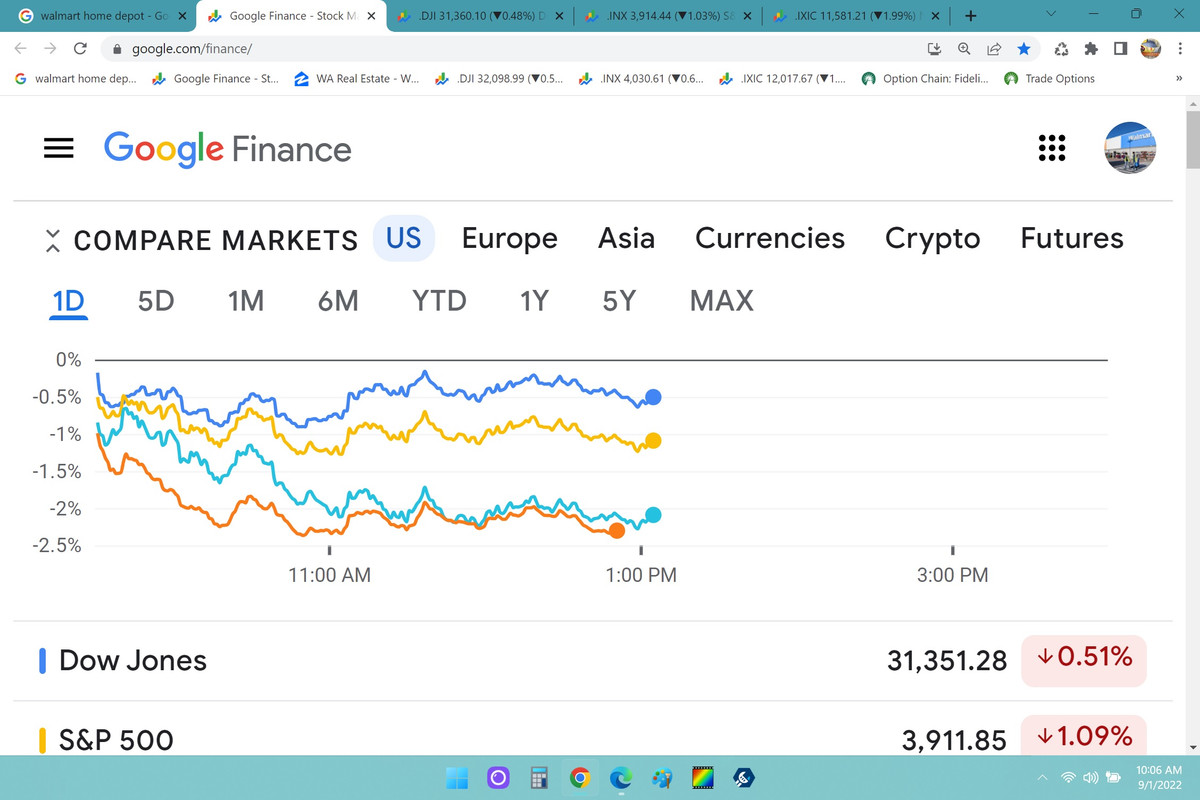The width and height of the screenshot is (1200, 800).
Task: Click the recycle arrows extension icon
Action: (1061, 48)
